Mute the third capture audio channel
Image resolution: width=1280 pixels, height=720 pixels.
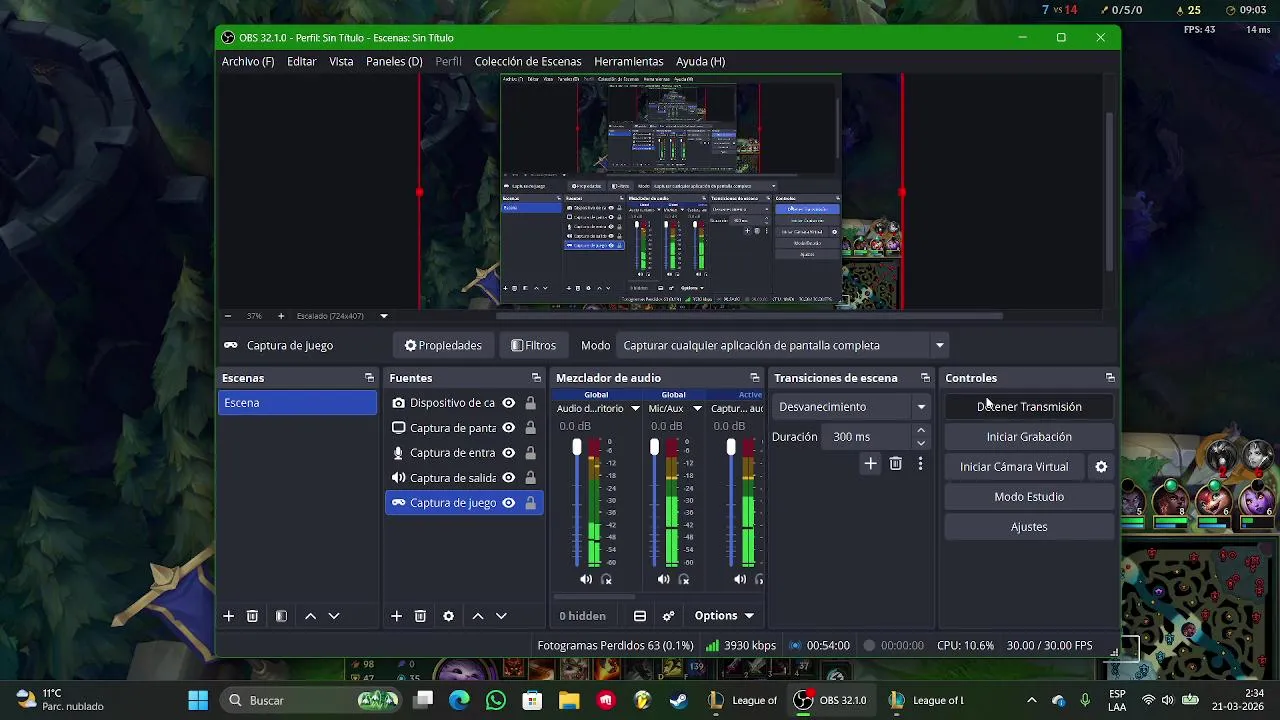pyautogui.click(x=740, y=580)
